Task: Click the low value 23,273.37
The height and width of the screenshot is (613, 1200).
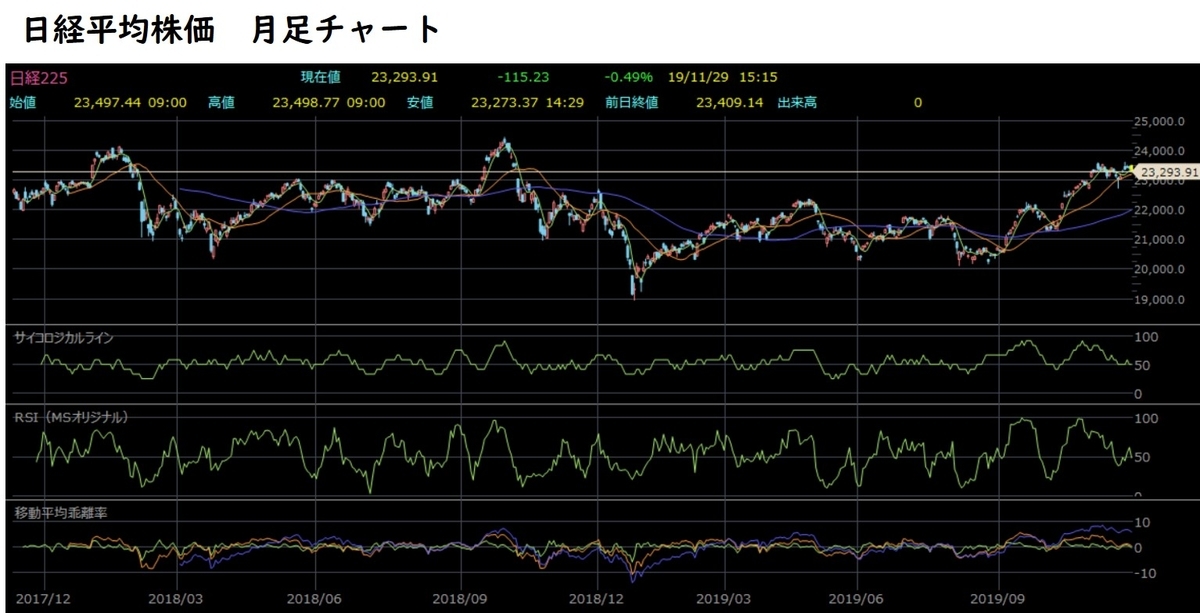Action: point(504,102)
